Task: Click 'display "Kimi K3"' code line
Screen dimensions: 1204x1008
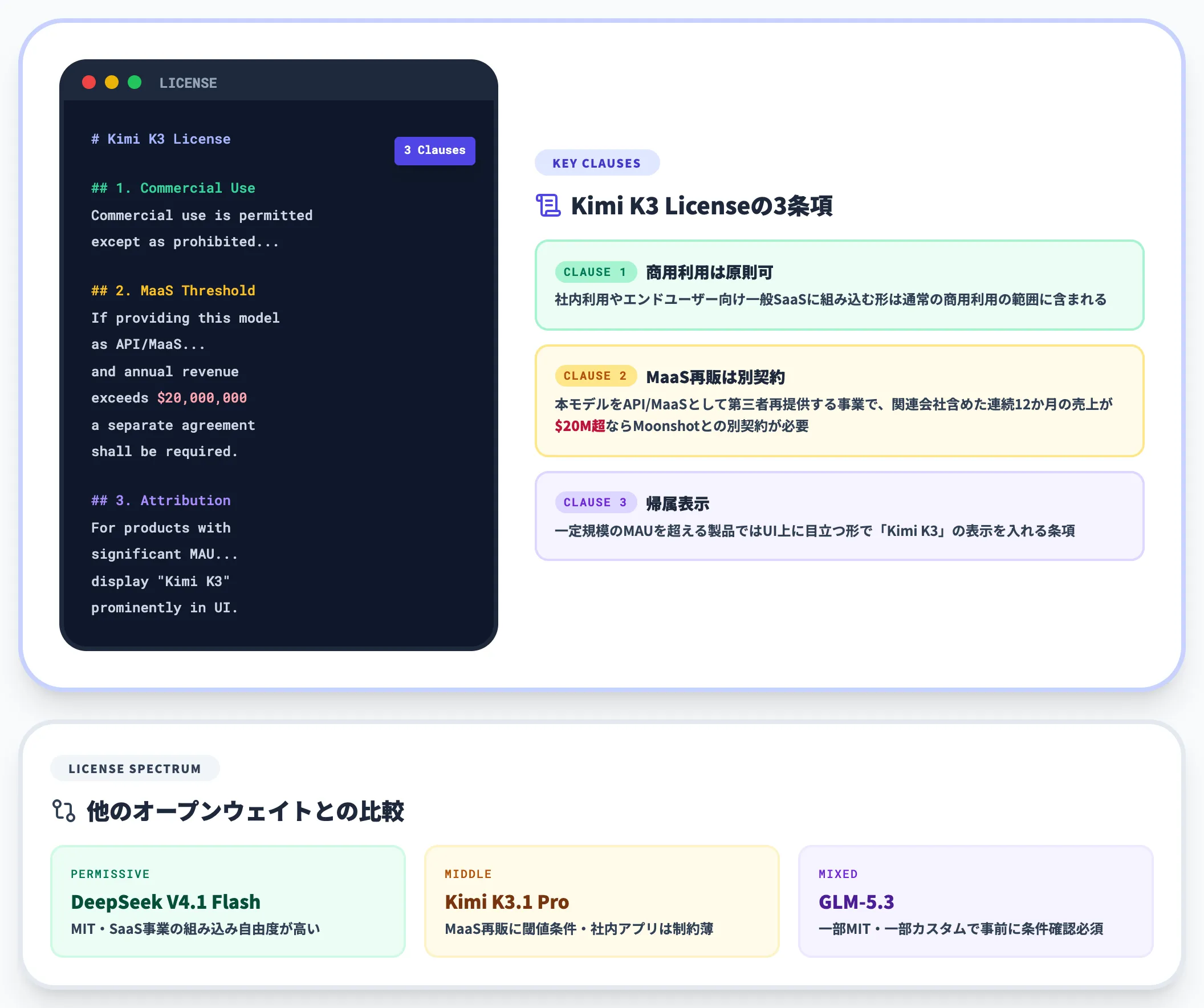Action: [161, 582]
